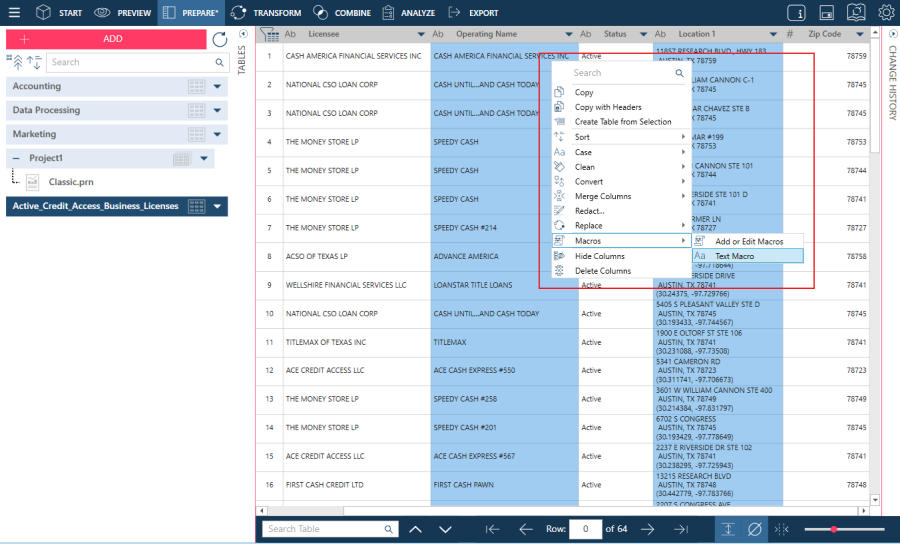Adjust the zoom slider handle

pos(833,529)
